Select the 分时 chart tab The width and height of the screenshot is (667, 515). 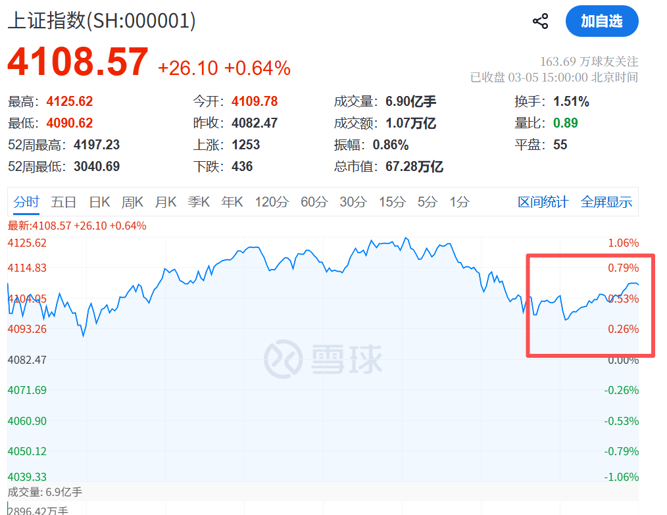pos(26,202)
